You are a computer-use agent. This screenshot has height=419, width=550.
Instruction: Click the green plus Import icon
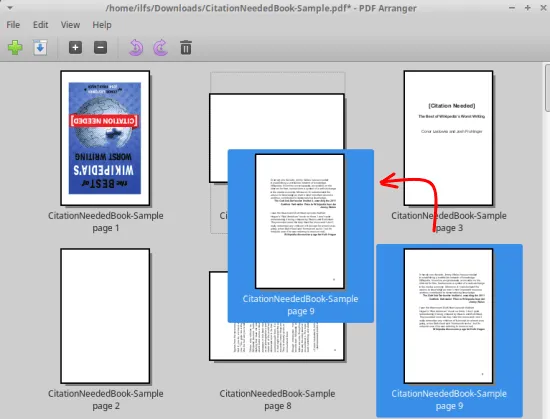click(x=15, y=47)
